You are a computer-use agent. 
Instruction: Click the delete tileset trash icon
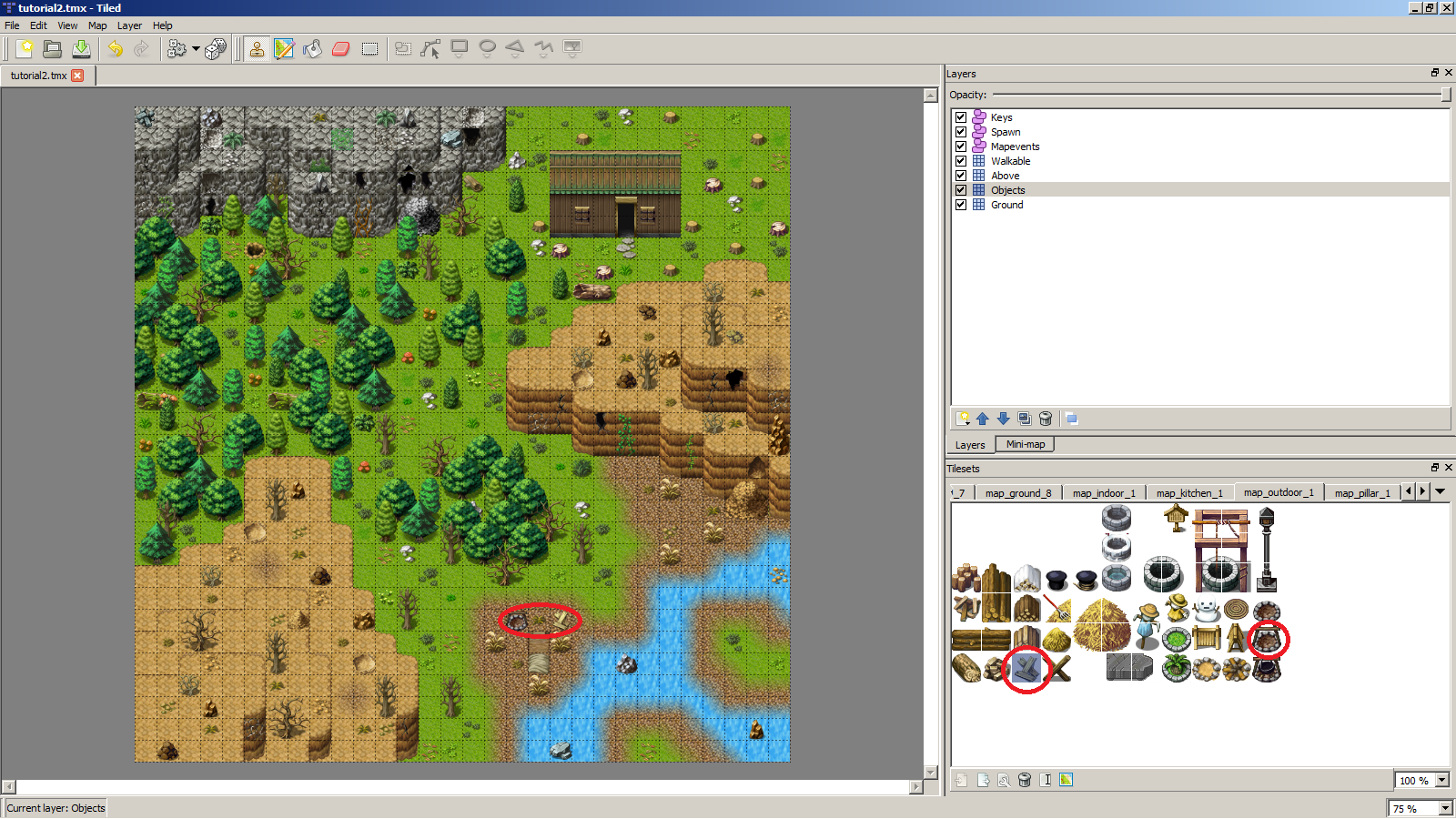[x=1025, y=780]
